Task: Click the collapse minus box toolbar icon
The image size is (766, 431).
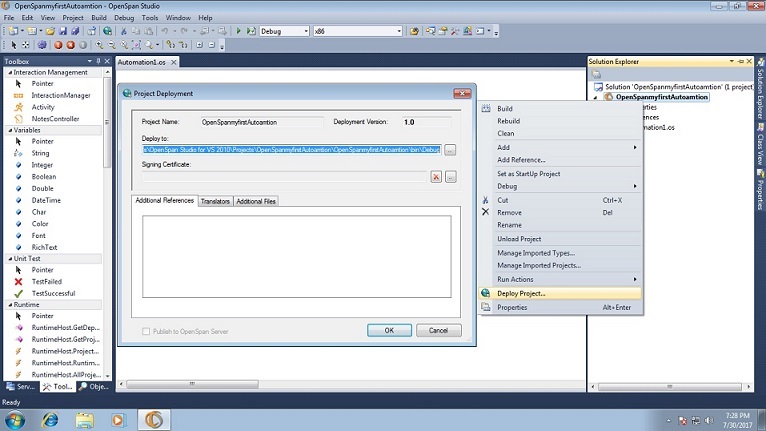Action: pos(212,45)
